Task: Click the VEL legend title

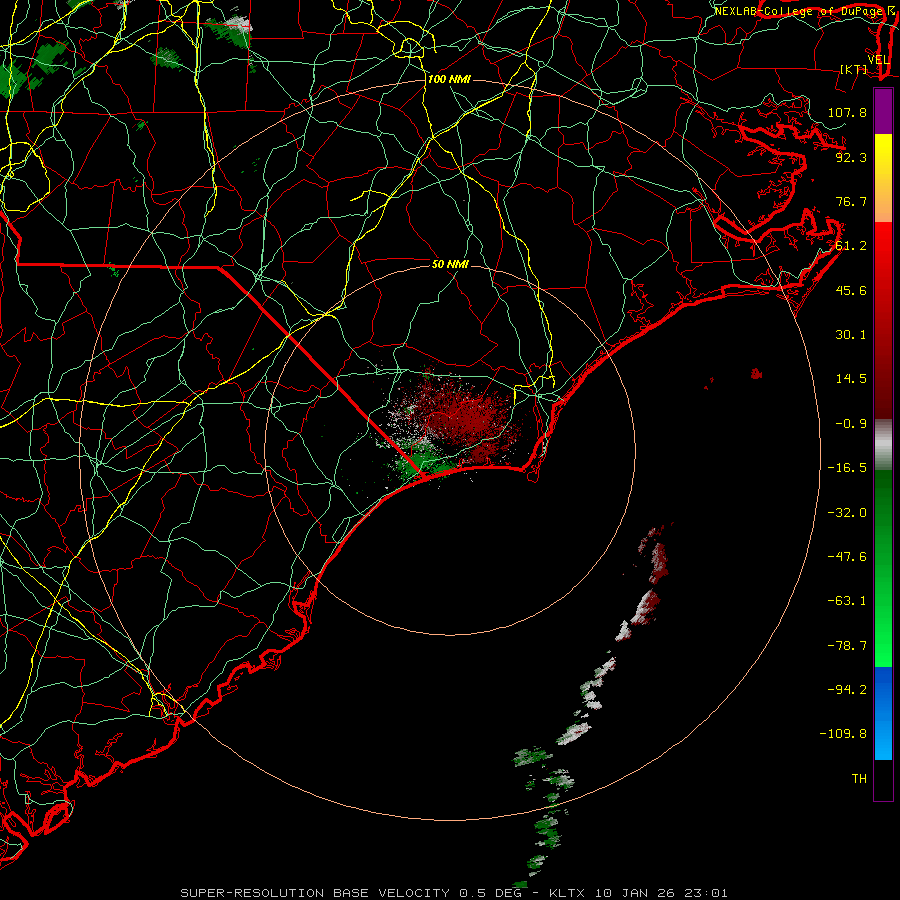Action: pyautogui.click(x=878, y=60)
